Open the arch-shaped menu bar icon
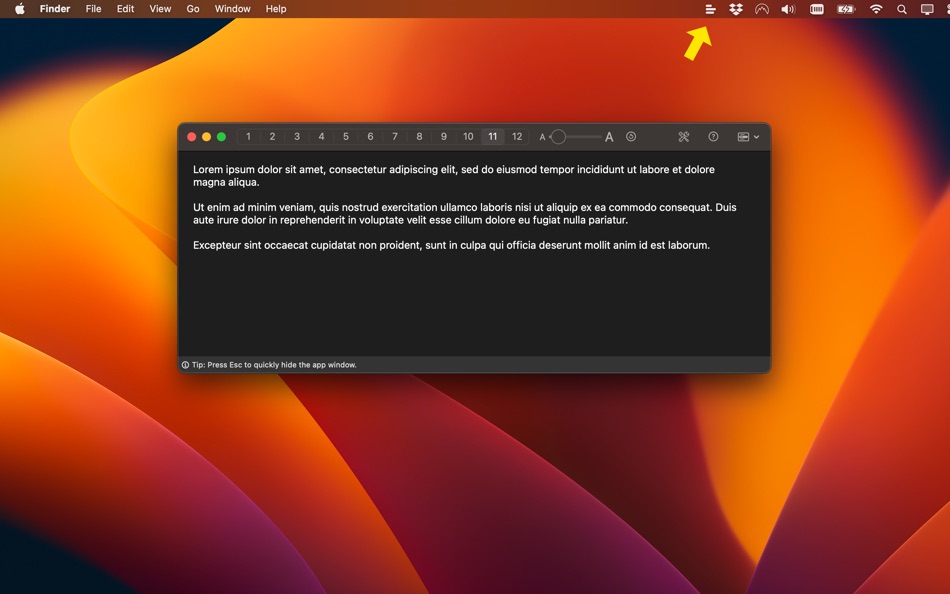 click(x=762, y=9)
